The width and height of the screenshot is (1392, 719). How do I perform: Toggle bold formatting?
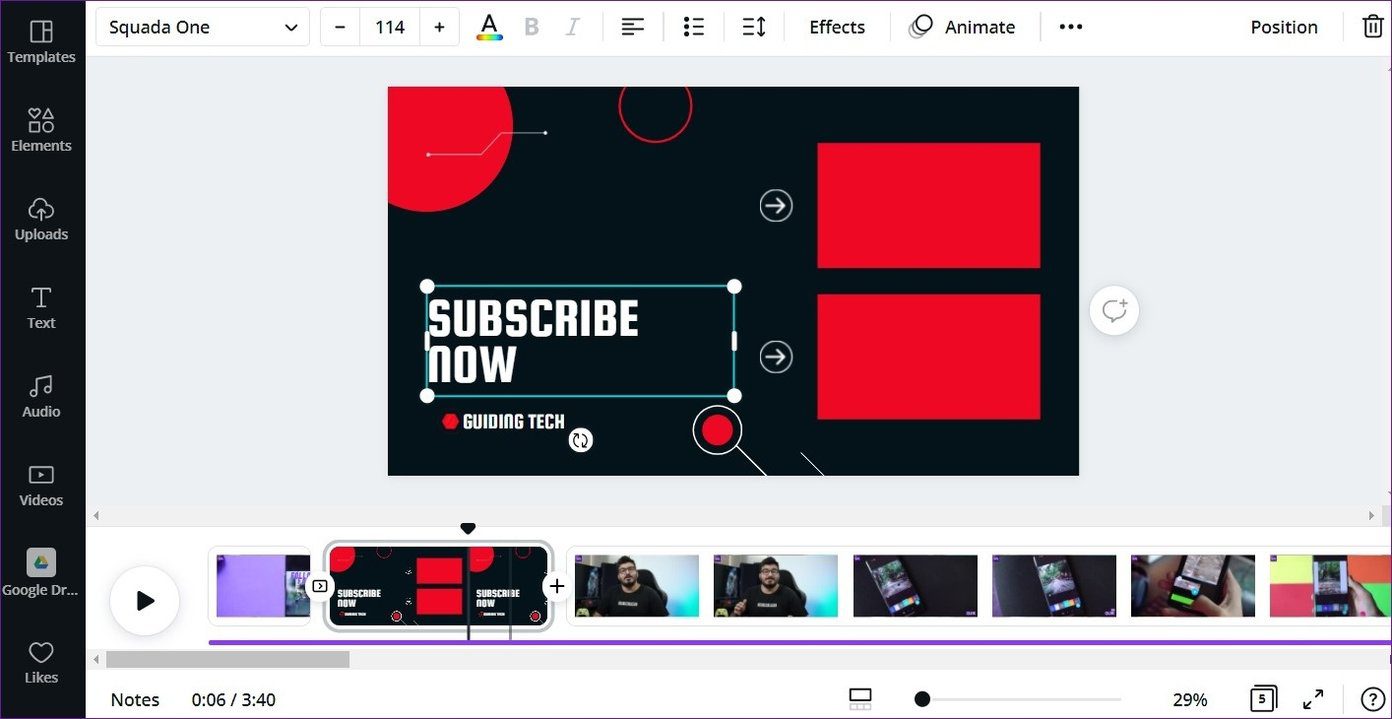pyautogui.click(x=532, y=27)
